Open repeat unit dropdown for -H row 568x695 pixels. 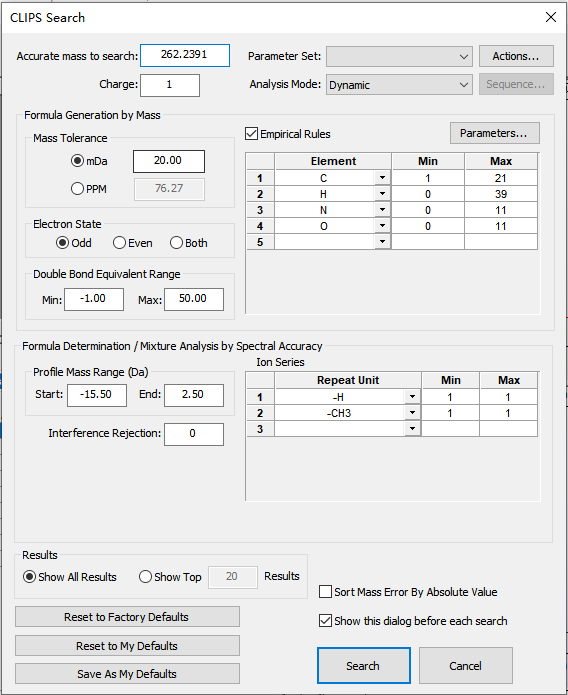click(412, 397)
